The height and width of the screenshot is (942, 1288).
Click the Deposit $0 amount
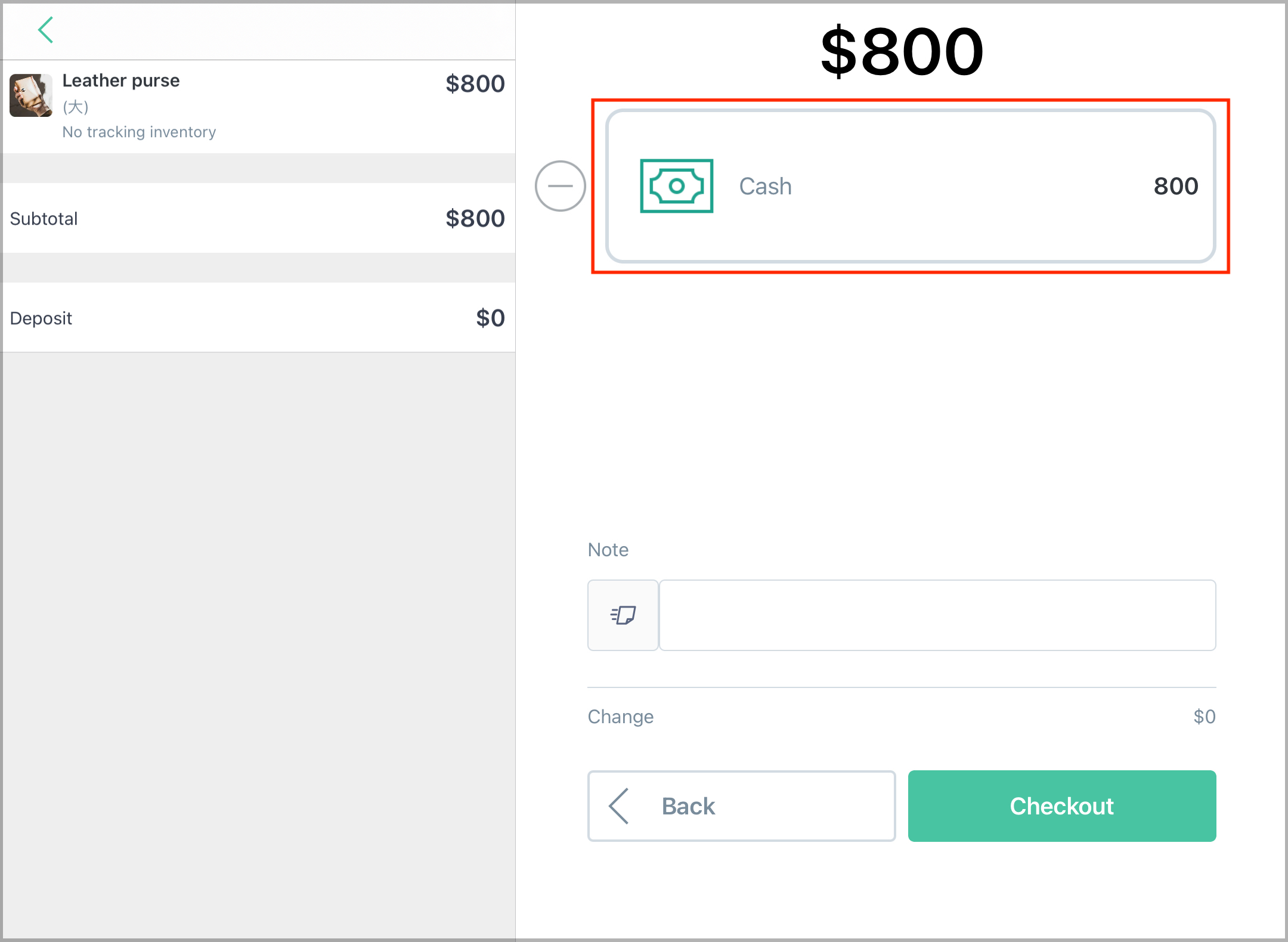tap(490, 318)
